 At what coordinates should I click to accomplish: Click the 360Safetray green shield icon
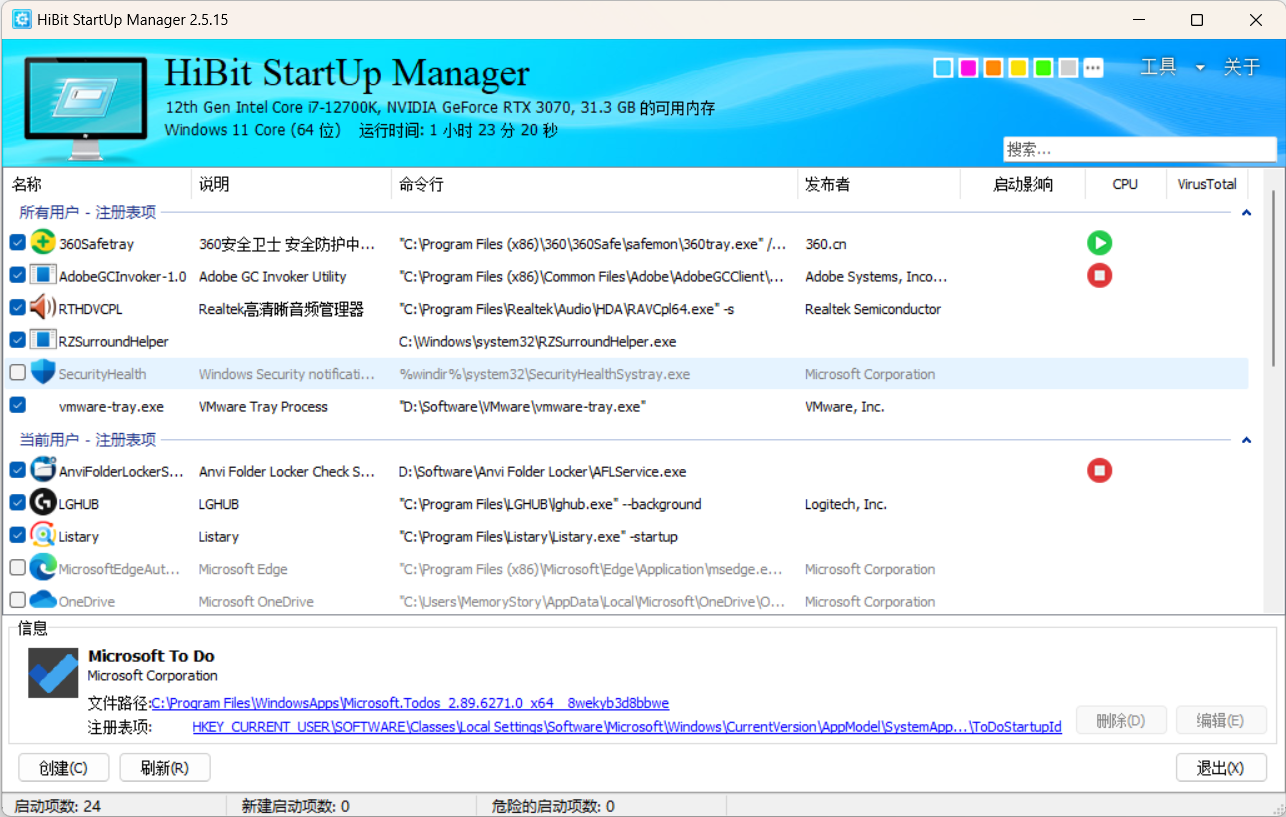click(43, 242)
